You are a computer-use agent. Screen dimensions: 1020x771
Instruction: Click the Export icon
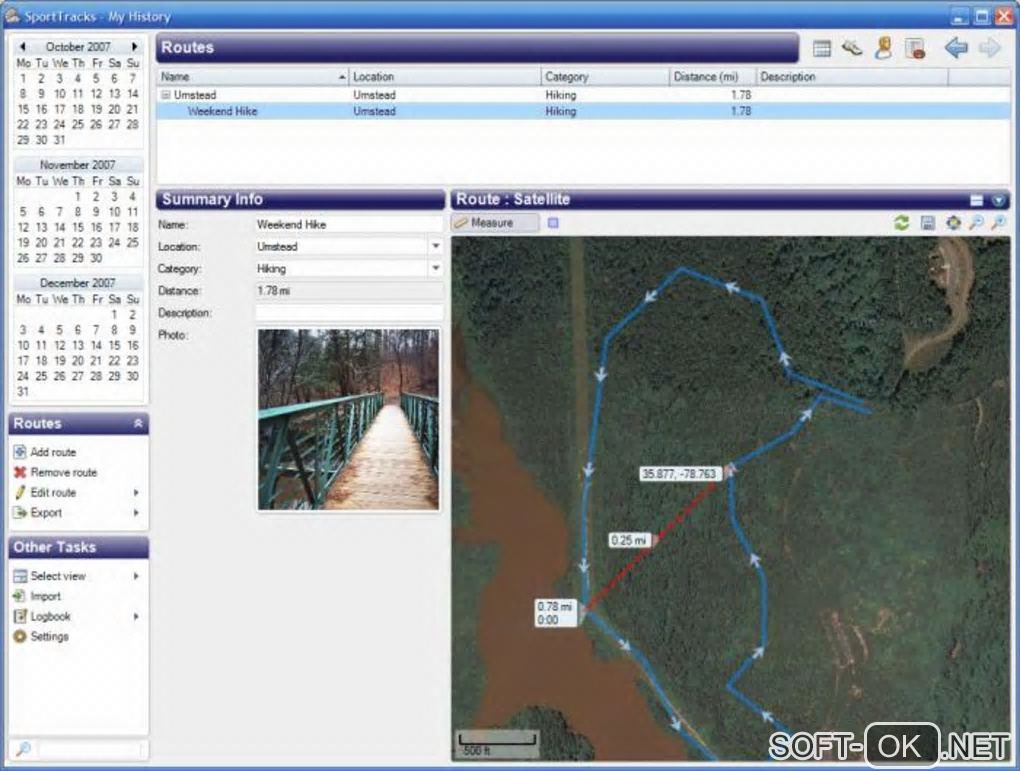(20, 513)
